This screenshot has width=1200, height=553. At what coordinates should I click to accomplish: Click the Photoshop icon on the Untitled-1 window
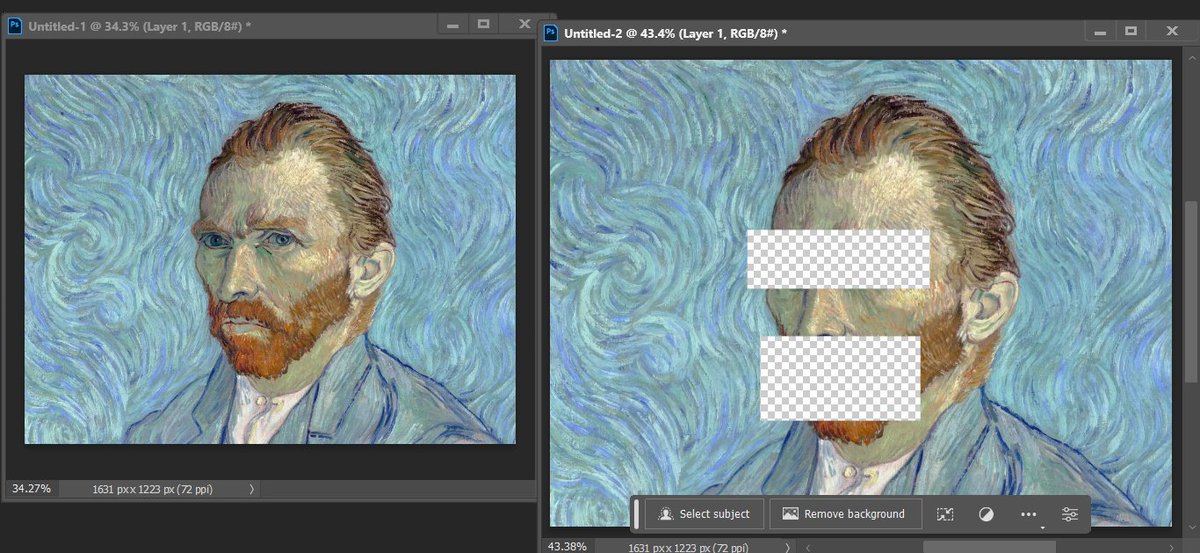tap(15, 25)
